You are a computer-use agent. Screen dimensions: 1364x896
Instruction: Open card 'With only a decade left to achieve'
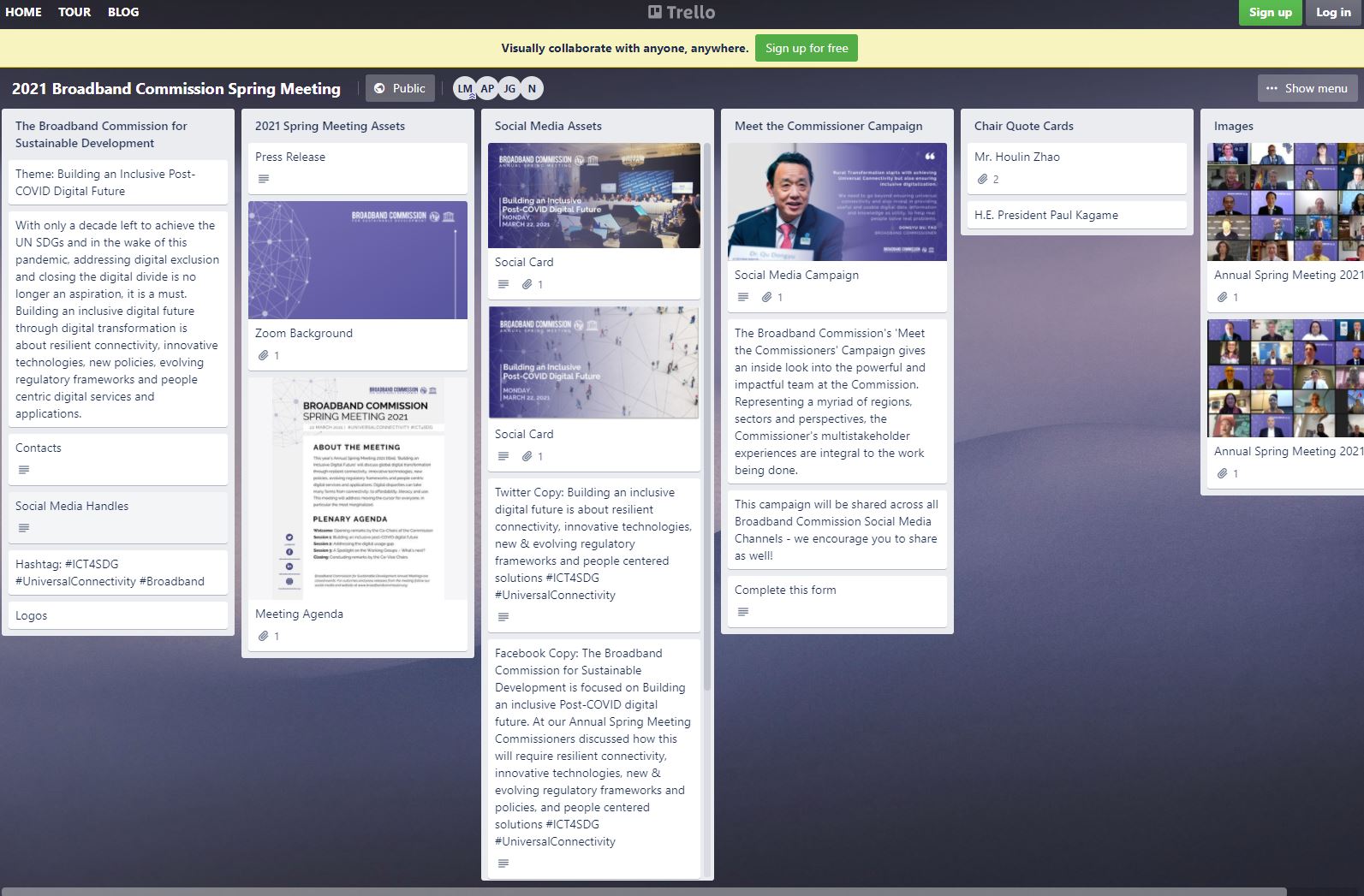[x=118, y=319]
